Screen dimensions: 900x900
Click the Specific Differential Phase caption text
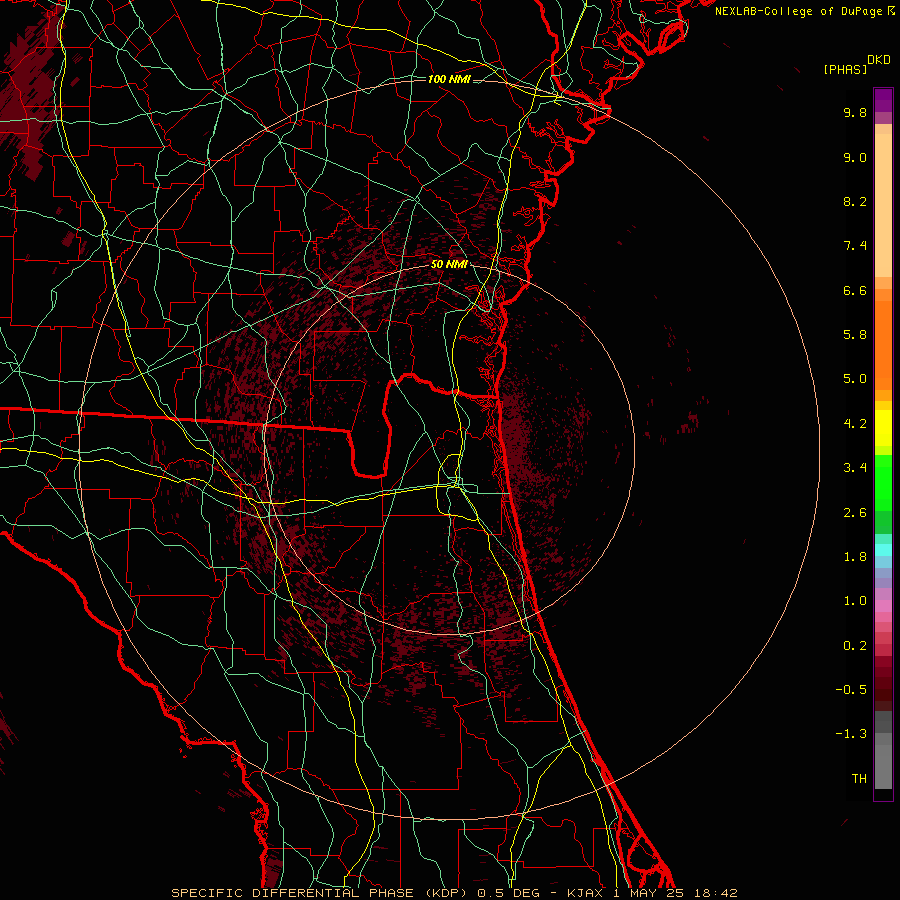point(454,893)
